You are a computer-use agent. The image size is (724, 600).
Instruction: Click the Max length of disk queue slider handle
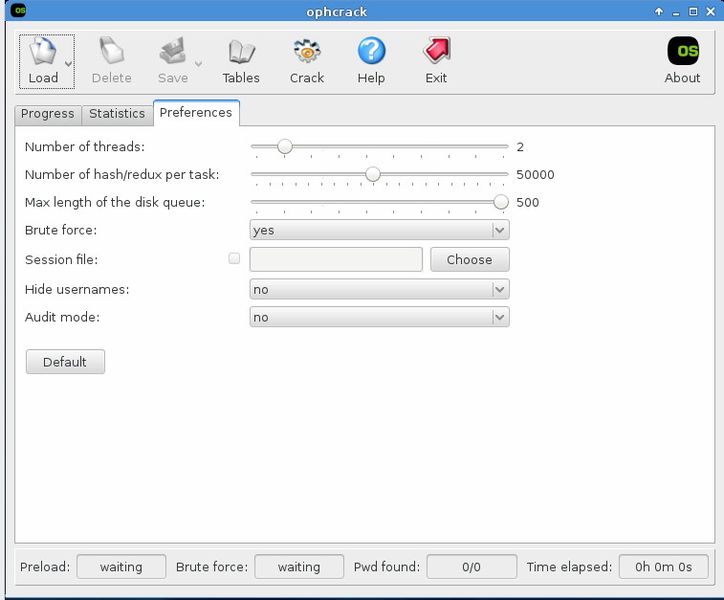pyautogui.click(x=501, y=202)
